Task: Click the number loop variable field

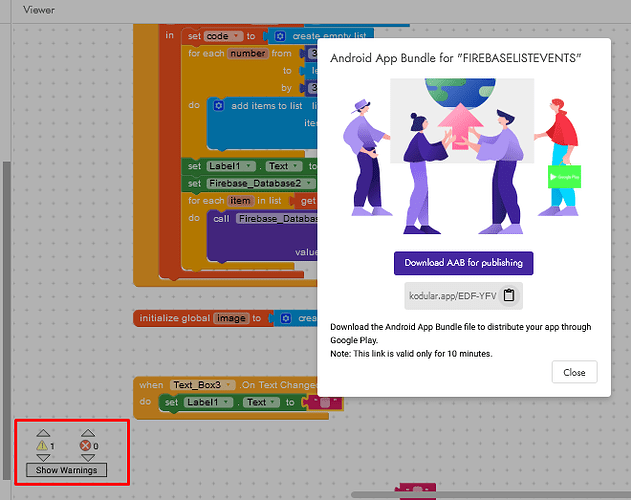Action: point(247,54)
